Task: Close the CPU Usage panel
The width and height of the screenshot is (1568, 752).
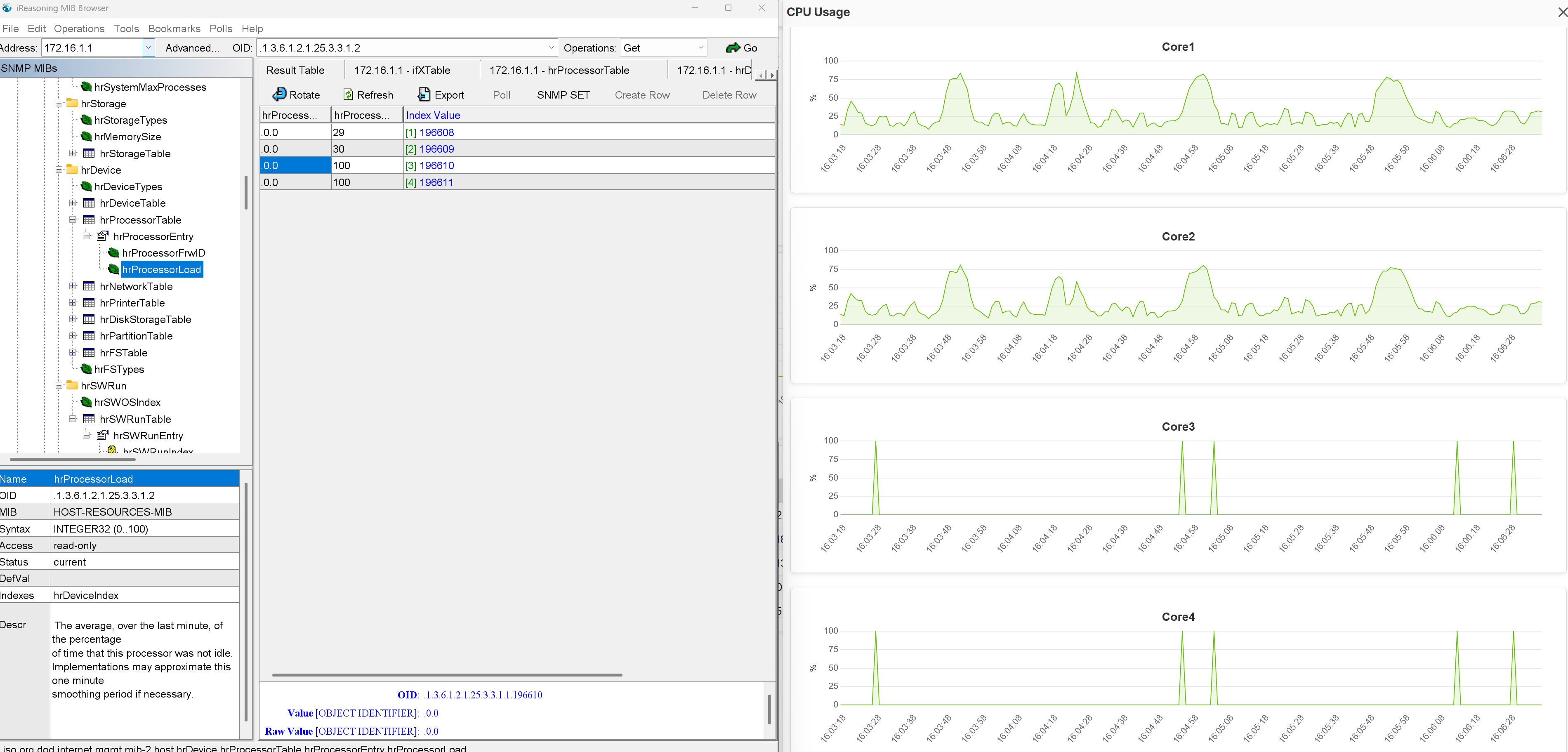Action: point(1561,12)
